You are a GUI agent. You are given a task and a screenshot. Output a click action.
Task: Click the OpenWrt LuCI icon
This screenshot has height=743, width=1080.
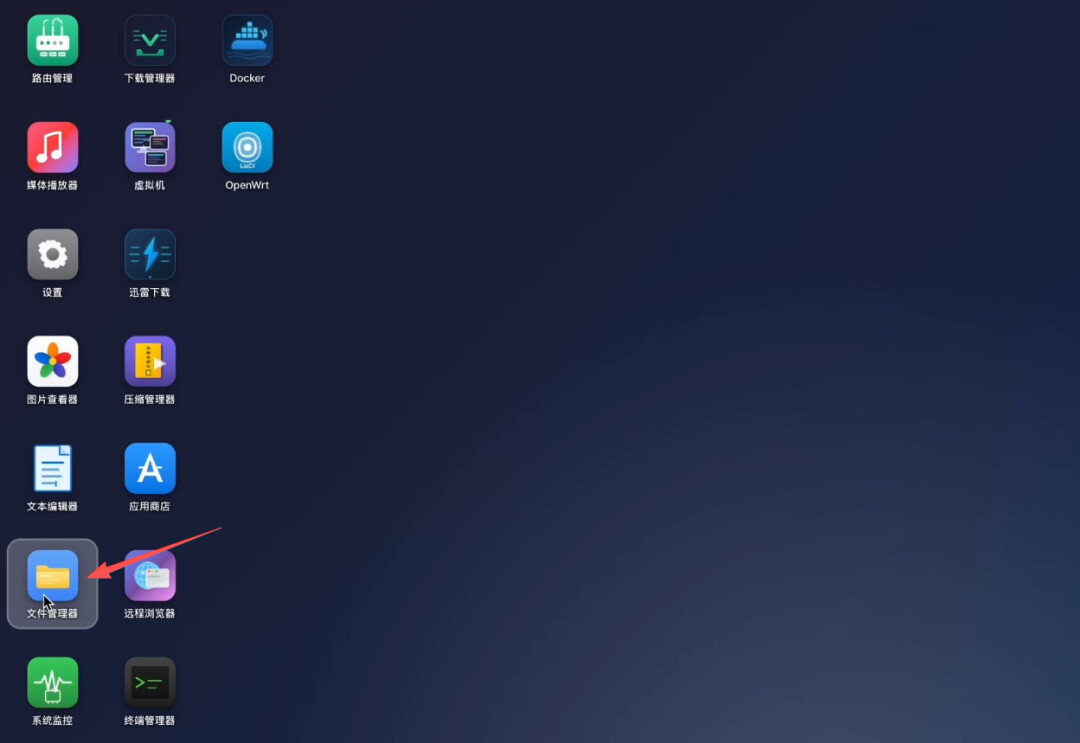click(x=247, y=148)
